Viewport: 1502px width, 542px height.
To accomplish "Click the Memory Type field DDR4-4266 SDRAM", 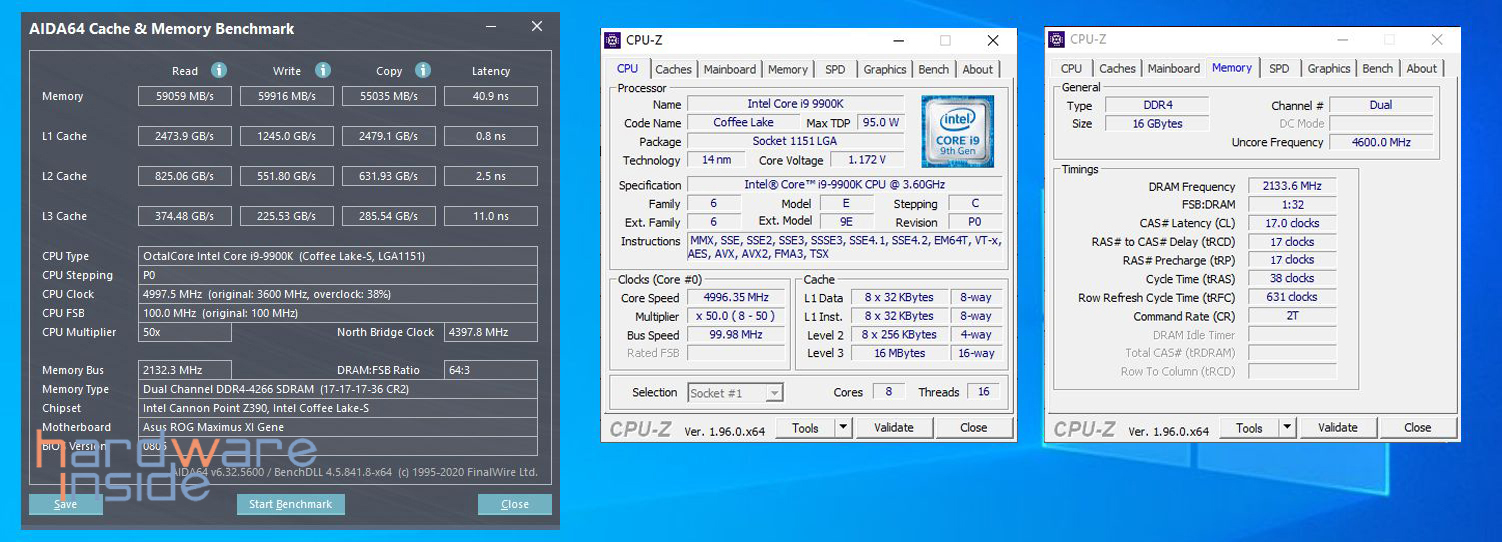I will [x=338, y=389].
